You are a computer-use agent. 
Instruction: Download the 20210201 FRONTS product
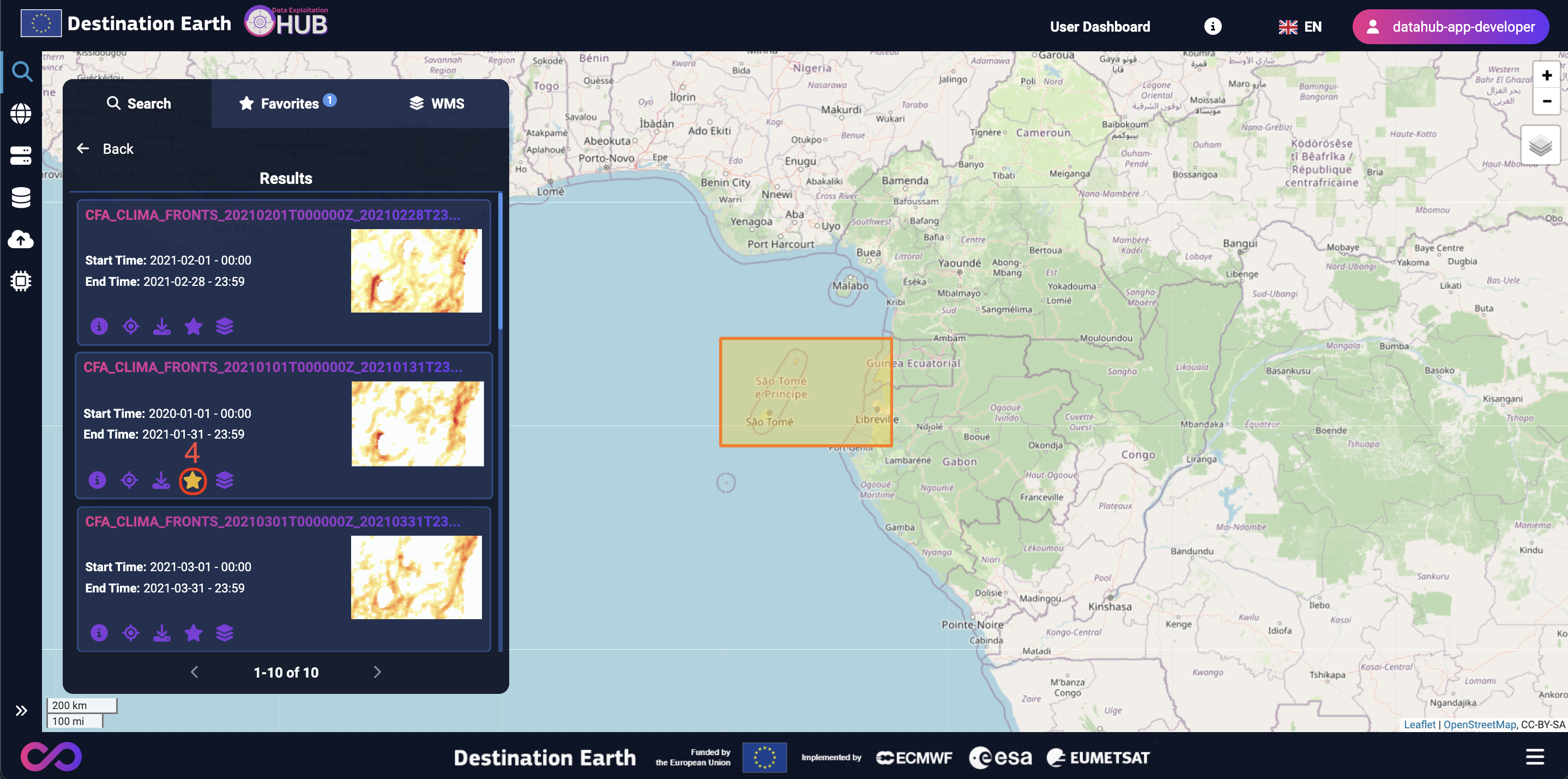tap(162, 326)
